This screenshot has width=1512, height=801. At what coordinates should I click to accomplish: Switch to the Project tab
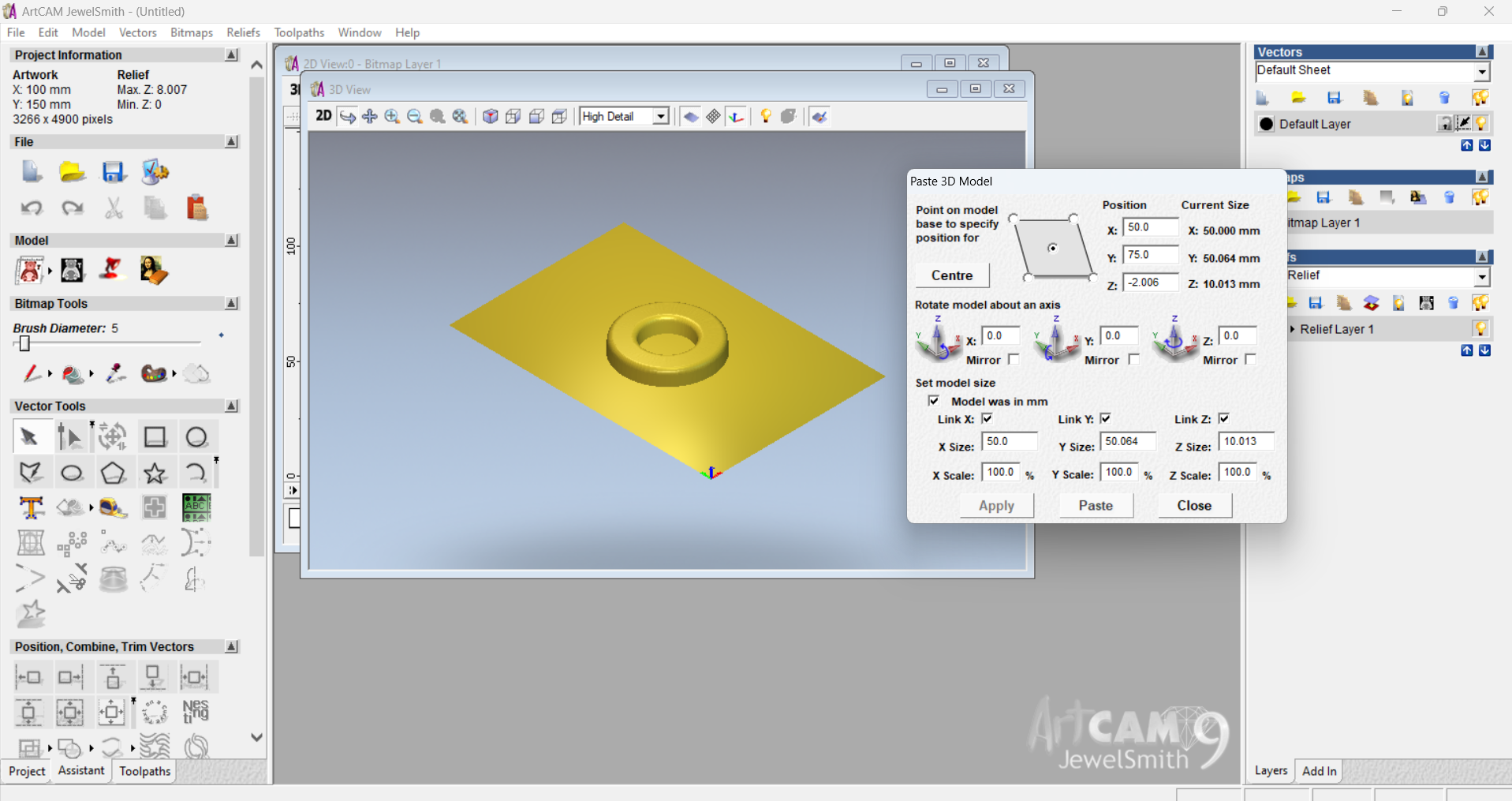click(27, 771)
